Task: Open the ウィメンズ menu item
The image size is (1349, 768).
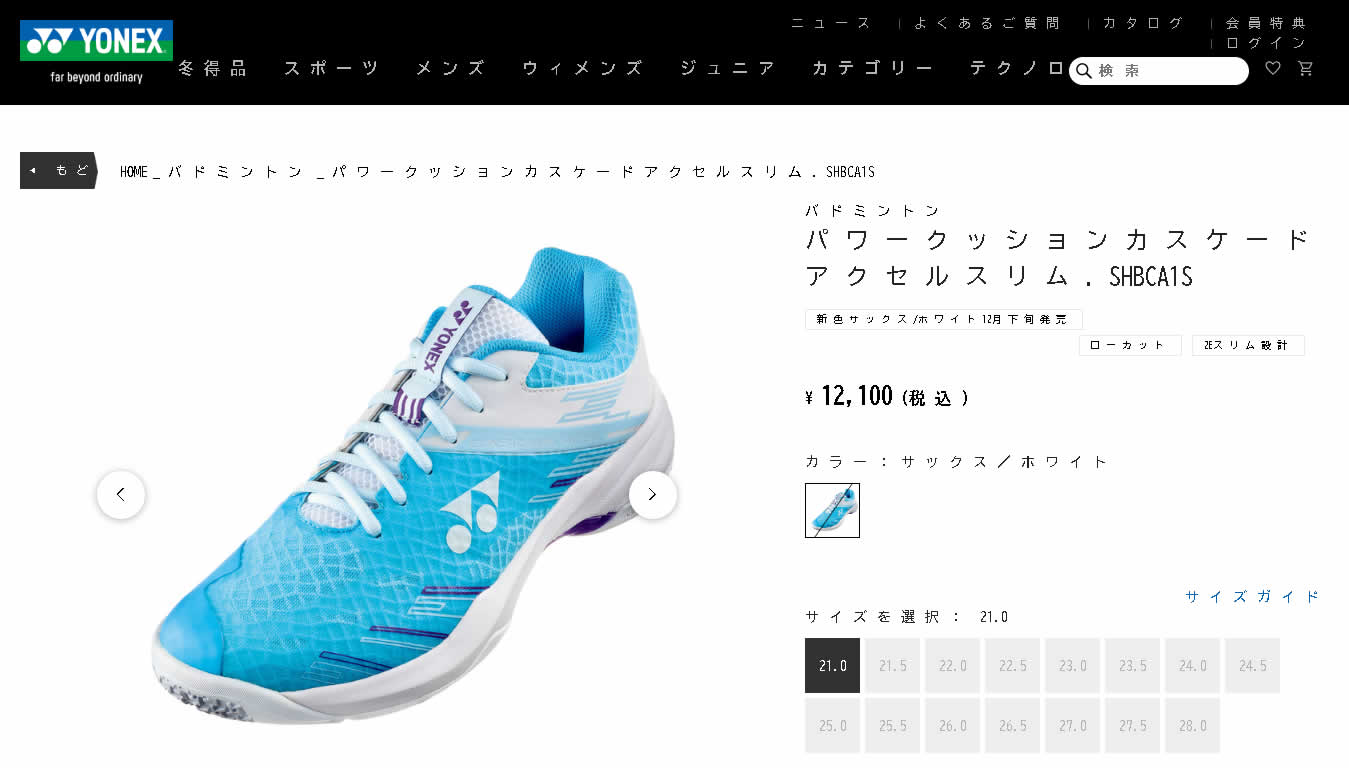Action: coord(583,68)
